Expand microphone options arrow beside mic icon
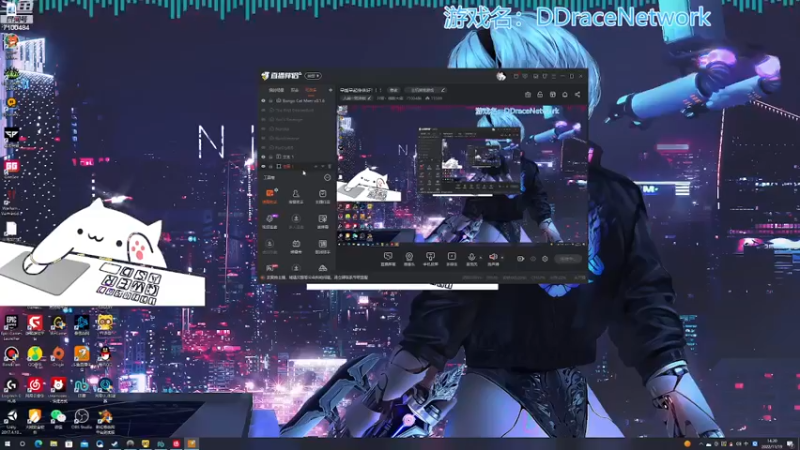 click(481, 258)
